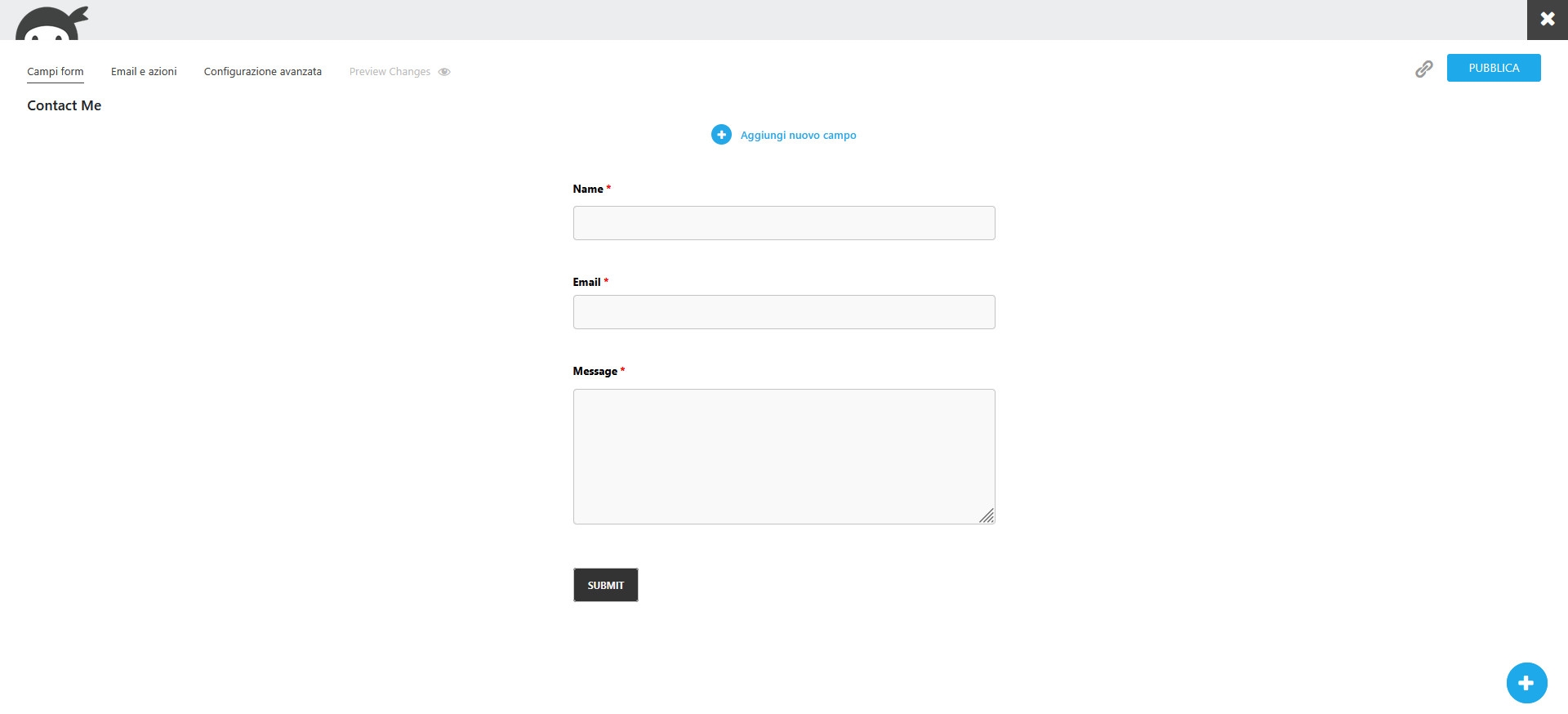
Task: Click the Ninja Forms logo icon
Action: click(51, 23)
